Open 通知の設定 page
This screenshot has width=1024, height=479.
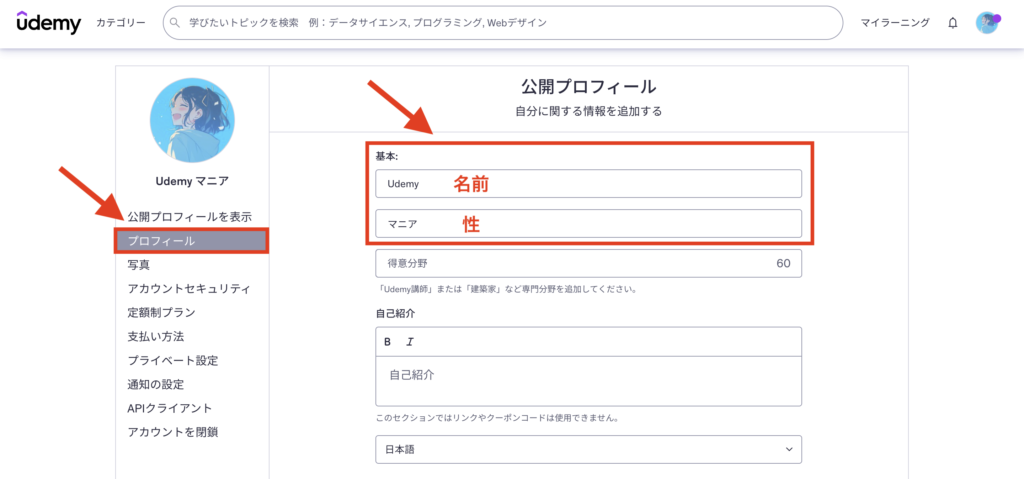[155, 385]
